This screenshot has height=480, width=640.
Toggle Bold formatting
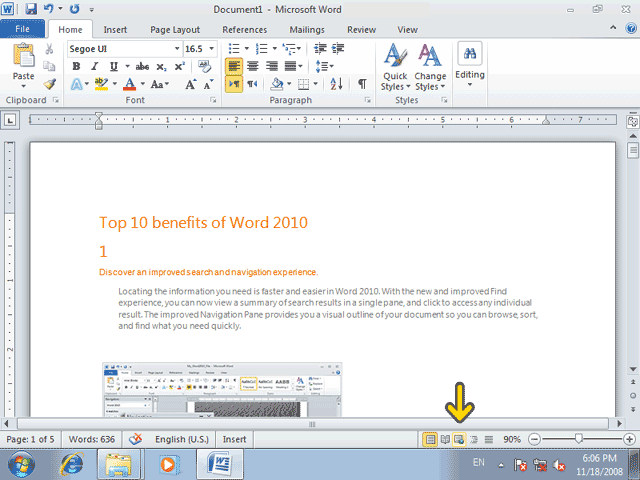click(x=76, y=67)
